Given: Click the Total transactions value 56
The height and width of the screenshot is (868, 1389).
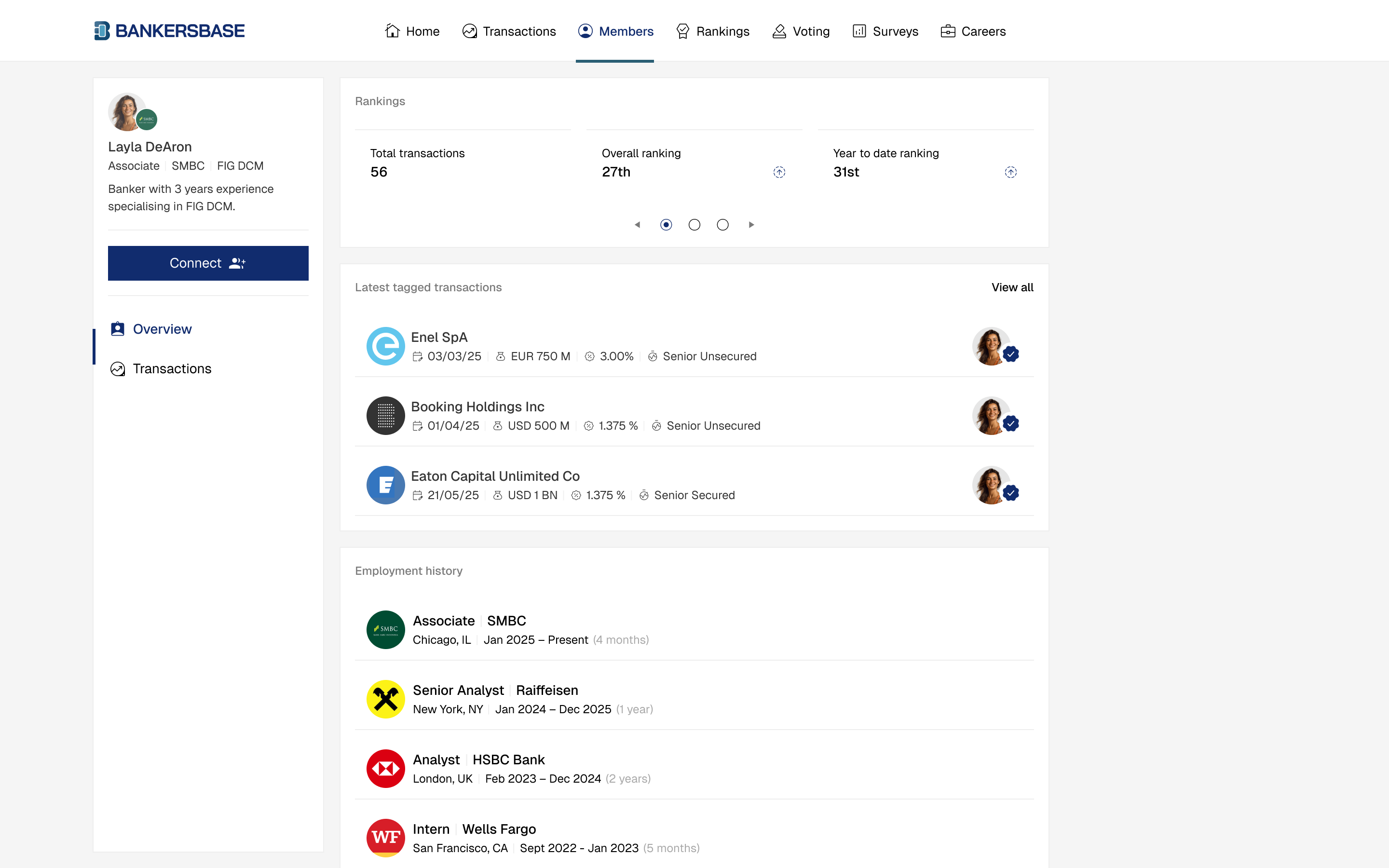Looking at the screenshot, I should pyautogui.click(x=379, y=172).
